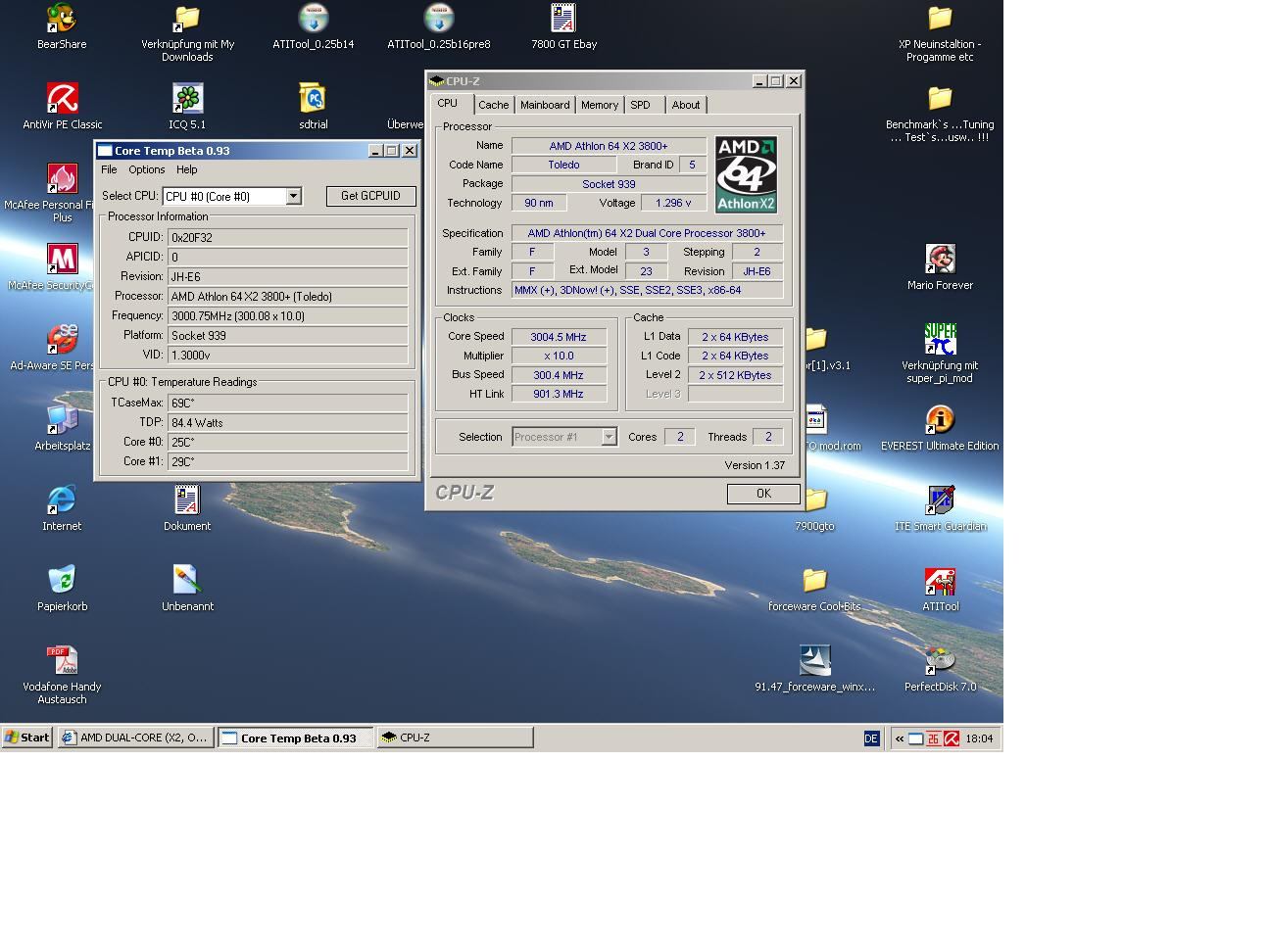Open the McAfee Personal Firewall Plus icon
The width and height of the screenshot is (1270, 952).
click(62, 178)
